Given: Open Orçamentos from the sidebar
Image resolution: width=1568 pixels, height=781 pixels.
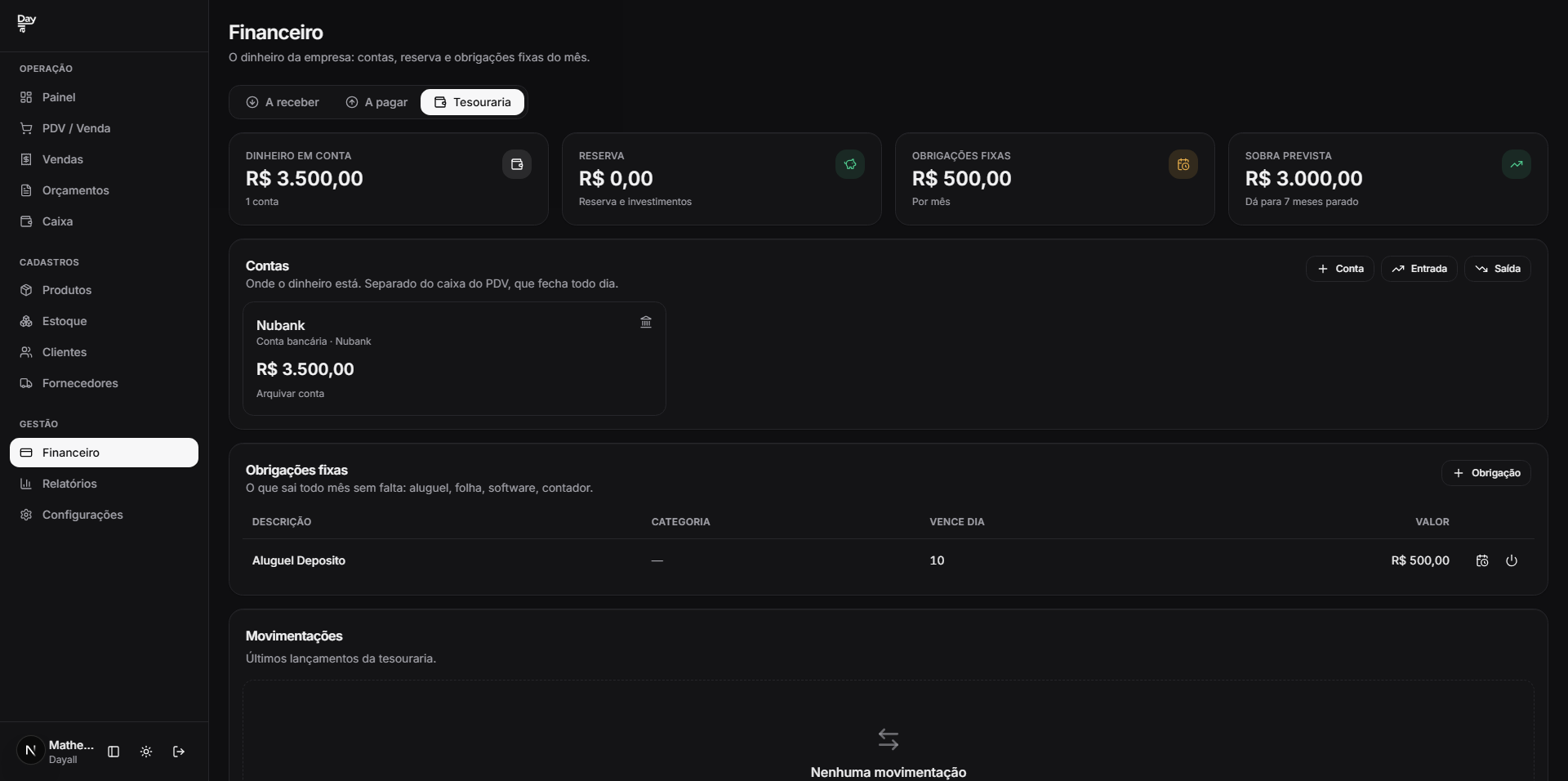Looking at the screenshot, I should pos(104,190).
